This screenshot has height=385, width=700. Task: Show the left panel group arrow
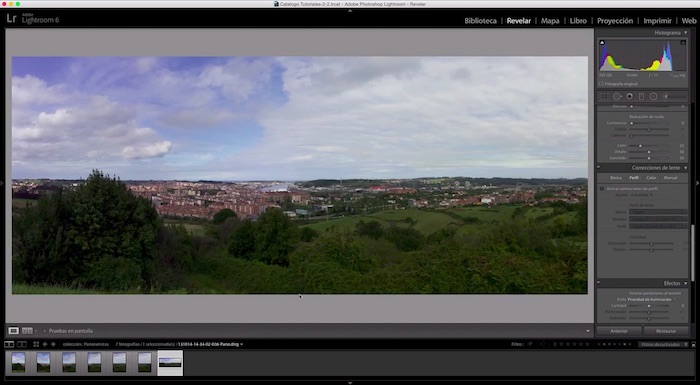tap(2, 183)
